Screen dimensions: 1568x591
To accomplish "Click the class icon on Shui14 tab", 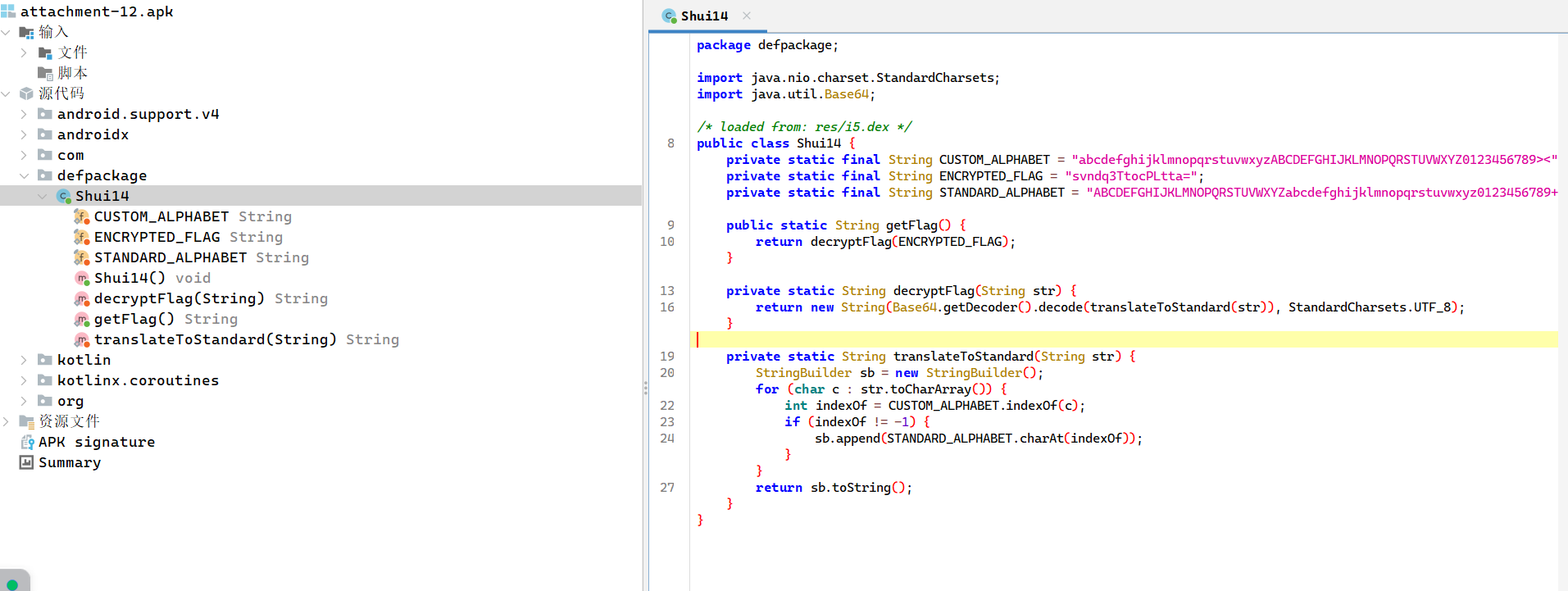I will click(669, 16).
